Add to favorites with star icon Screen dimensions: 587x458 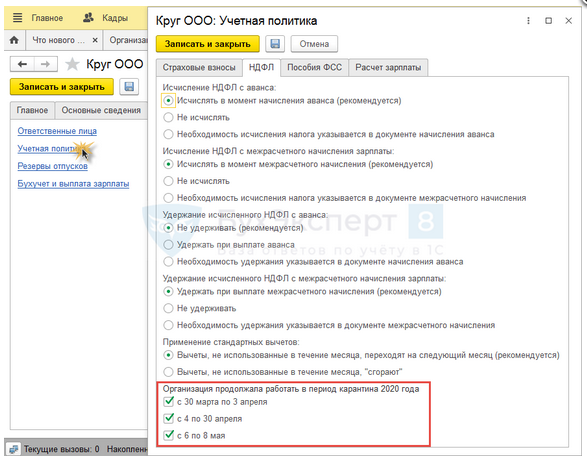click(72, 64)
